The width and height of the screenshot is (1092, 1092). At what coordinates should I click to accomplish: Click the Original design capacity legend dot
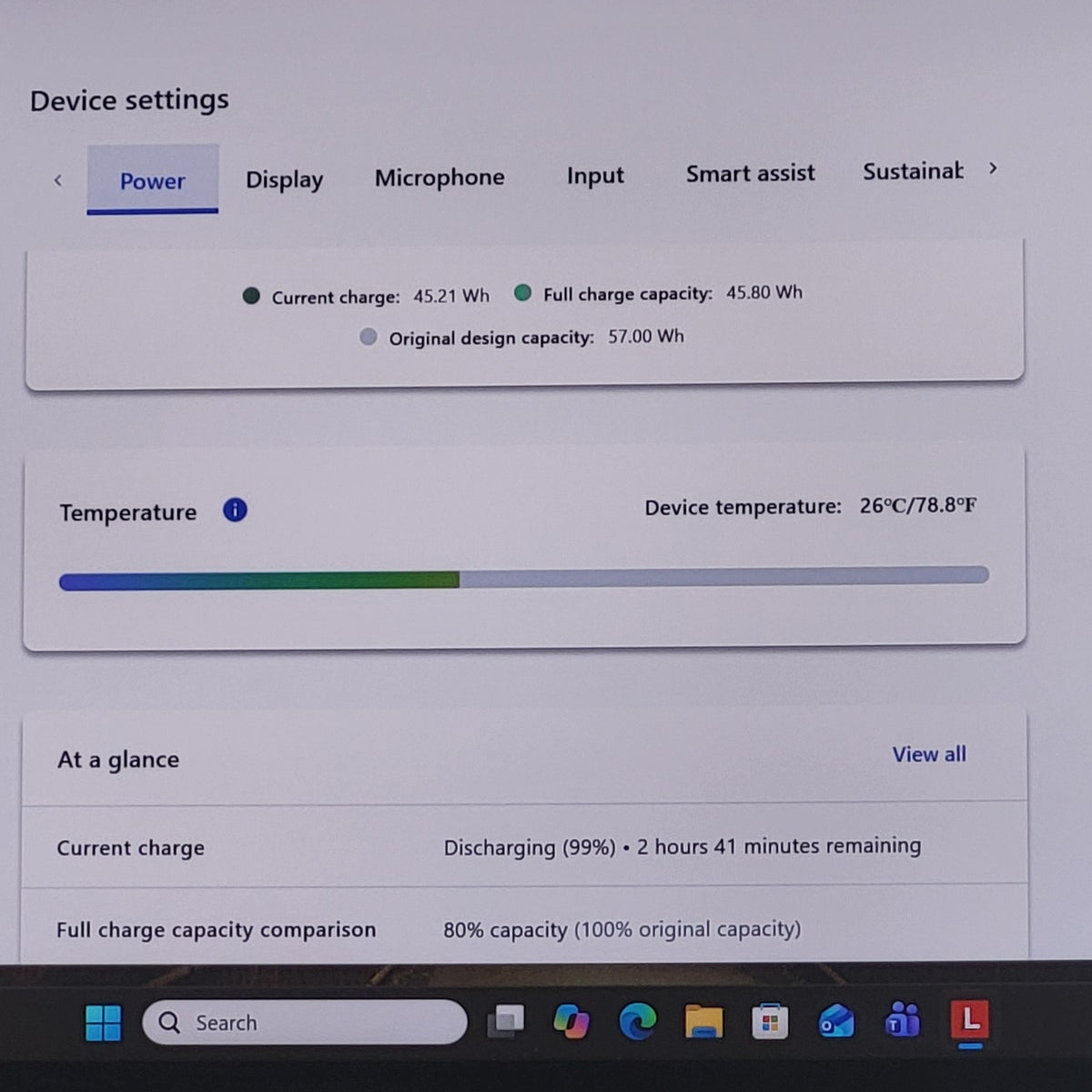tap(368, 337)
